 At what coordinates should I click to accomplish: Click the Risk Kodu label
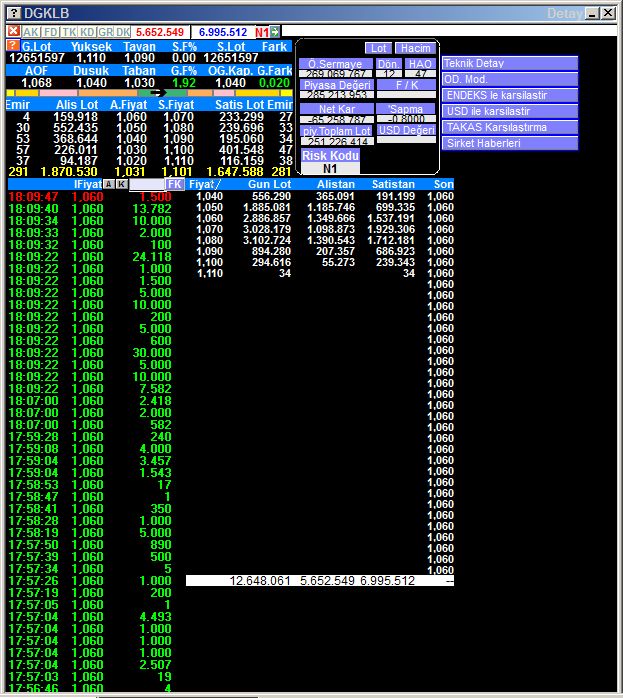pos(330,155)
